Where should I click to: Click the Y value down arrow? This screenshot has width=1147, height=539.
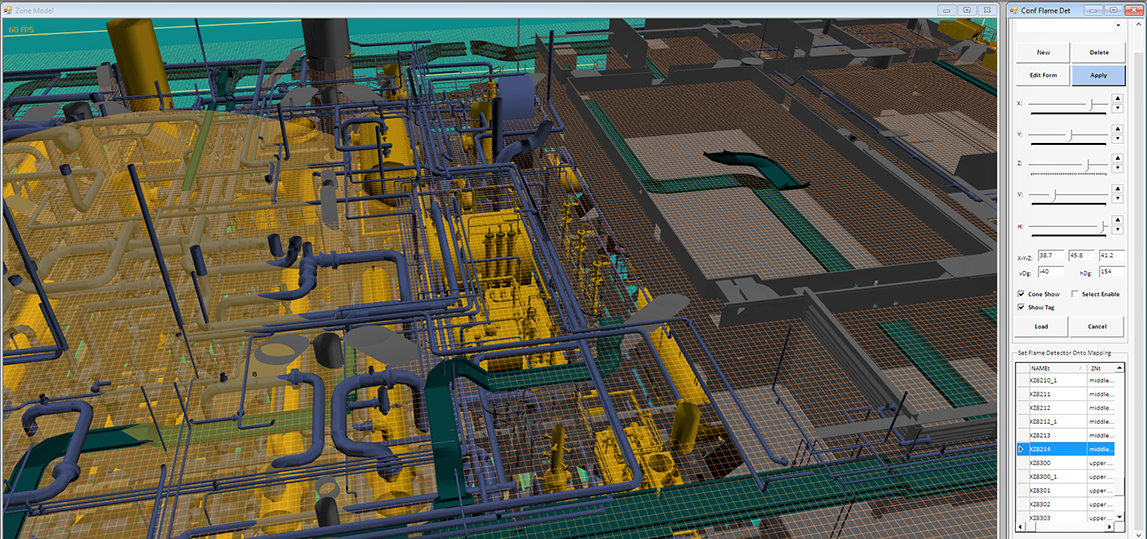pyautogui.click(x=1117, y=139)
